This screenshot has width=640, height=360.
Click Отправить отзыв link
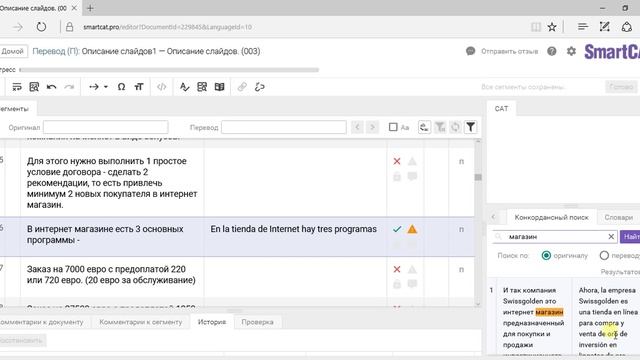coord(509,51)
